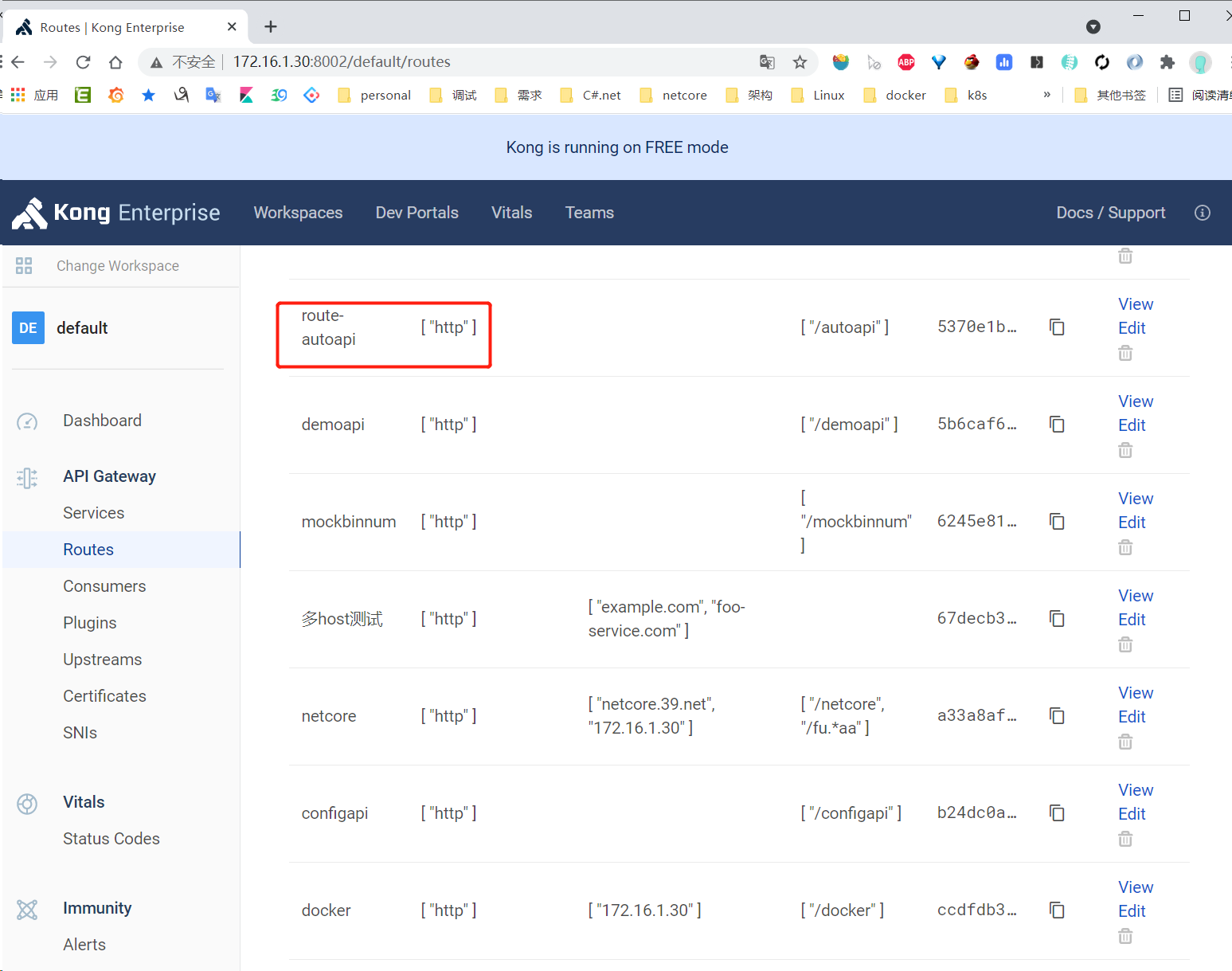Screen dimensions: 1232x971
Task: Delete the configapi route via trash icon
Action: coord(1125,839)
